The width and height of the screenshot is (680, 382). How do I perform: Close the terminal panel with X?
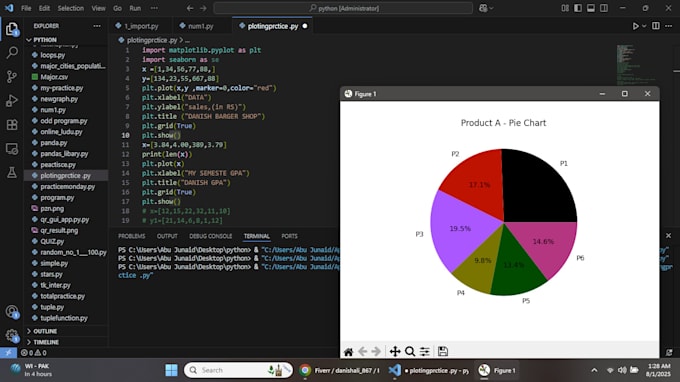[x=668, y=235]
